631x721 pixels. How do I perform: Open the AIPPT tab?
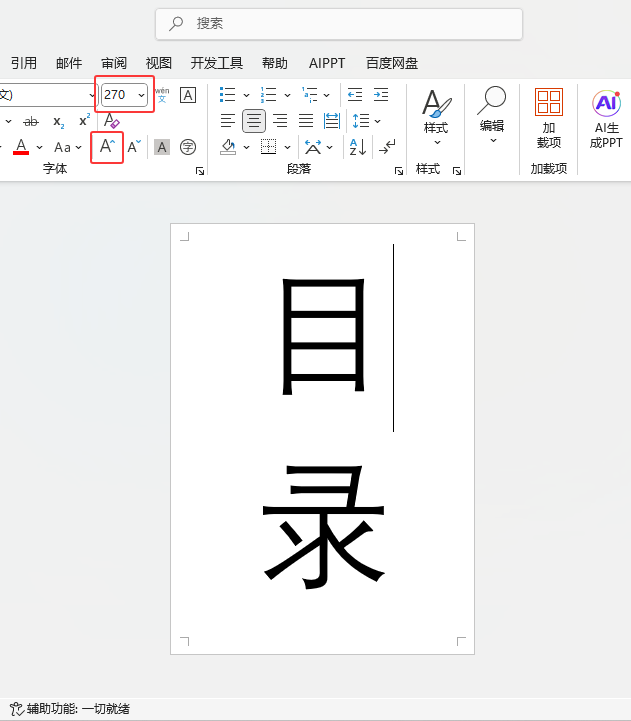click(327, 63)
